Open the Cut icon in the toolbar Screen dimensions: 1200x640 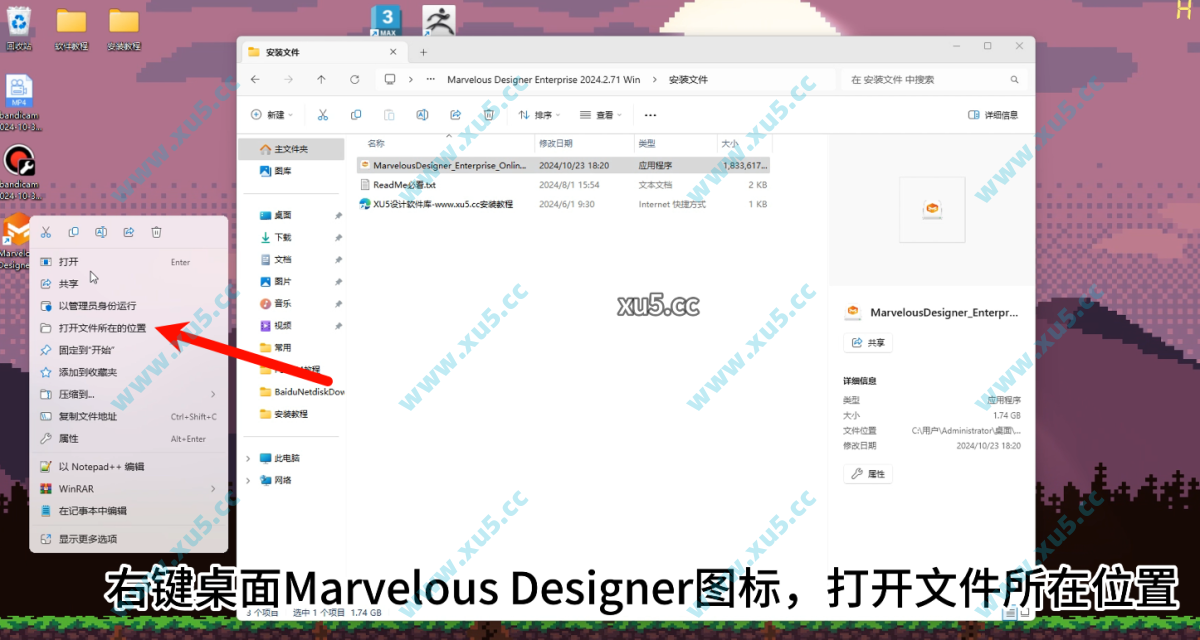pos(322,114)
